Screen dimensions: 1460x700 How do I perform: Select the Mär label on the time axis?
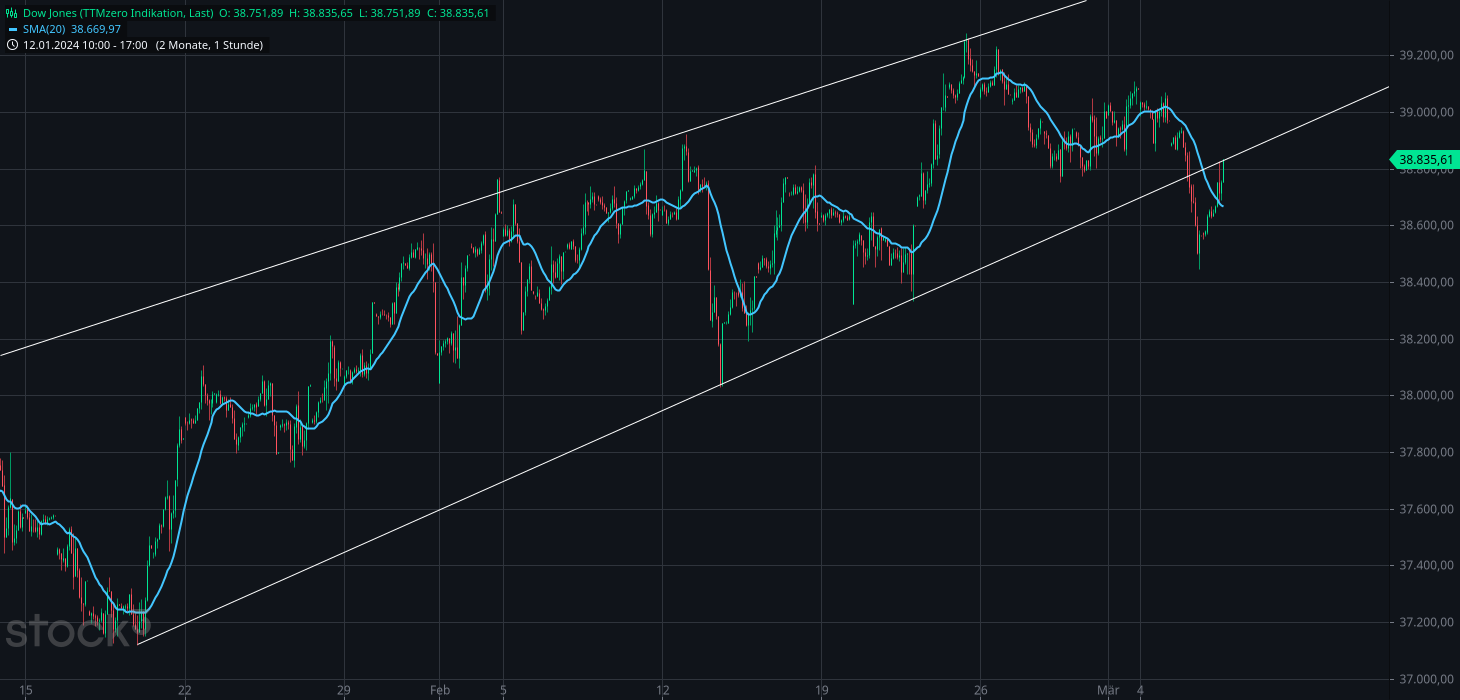(1107, 689)
